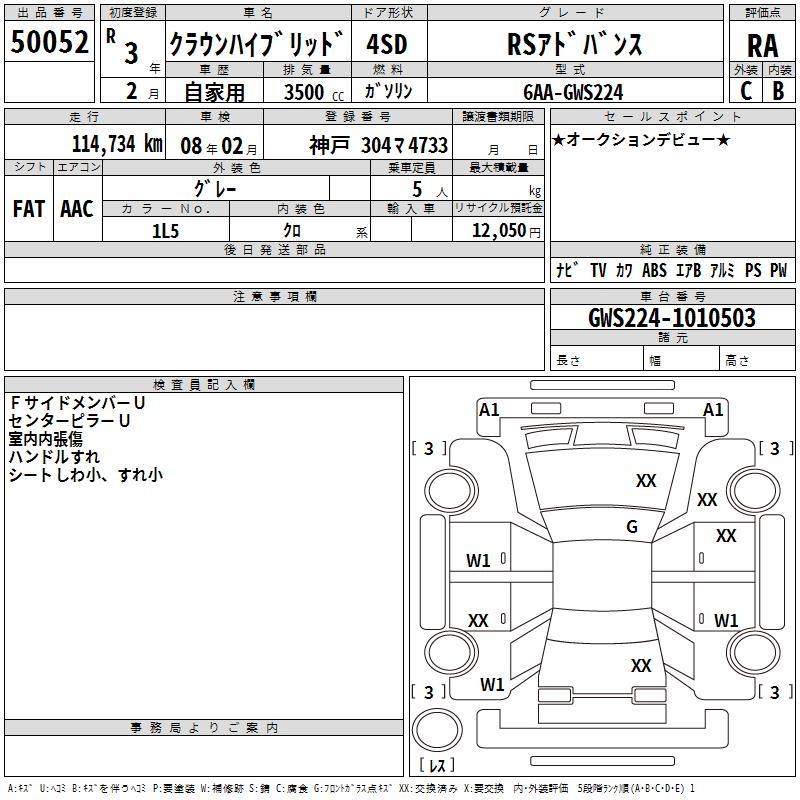The height and width of the screenshot is (800, 800).
Task: Click the XX mark on the hood
Action: pyautogui.click(x=646, y=480)
